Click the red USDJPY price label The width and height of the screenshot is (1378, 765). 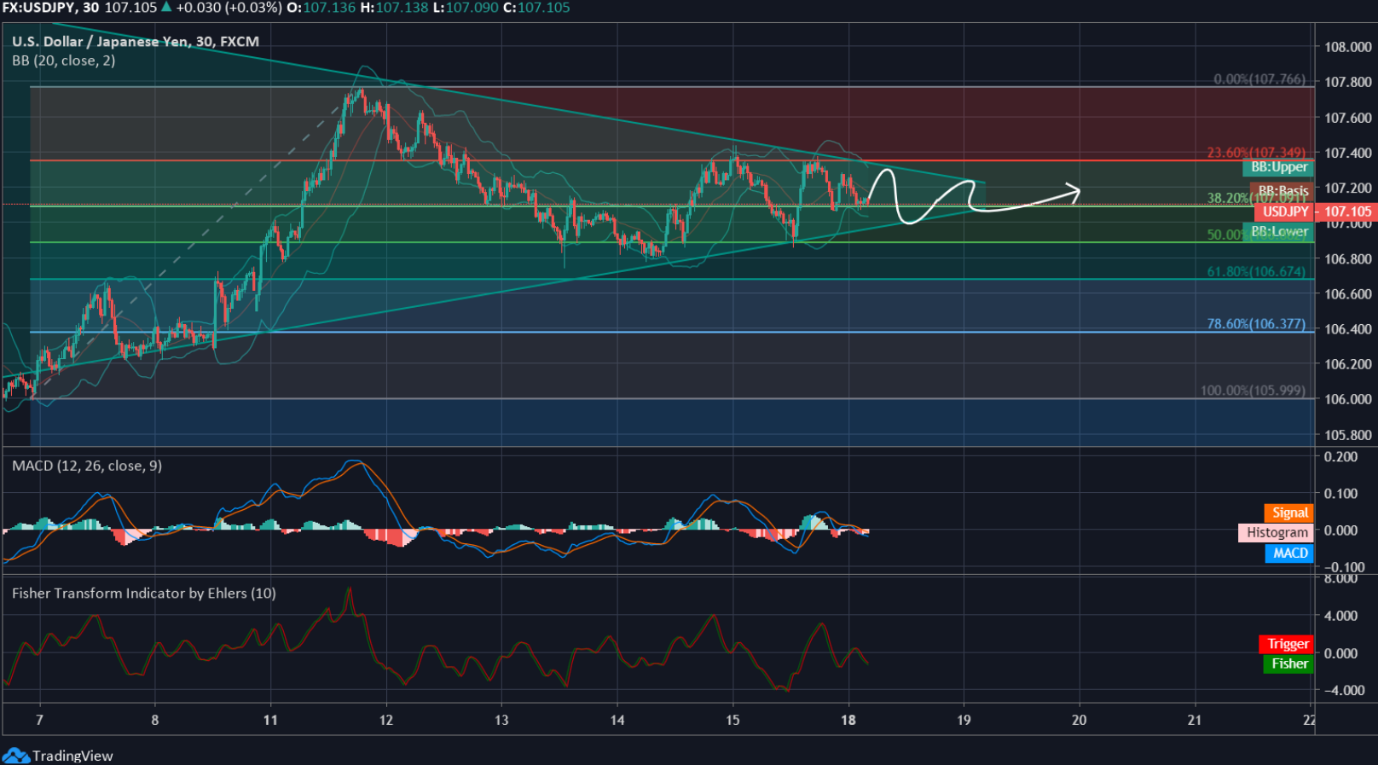[1284, 212]
